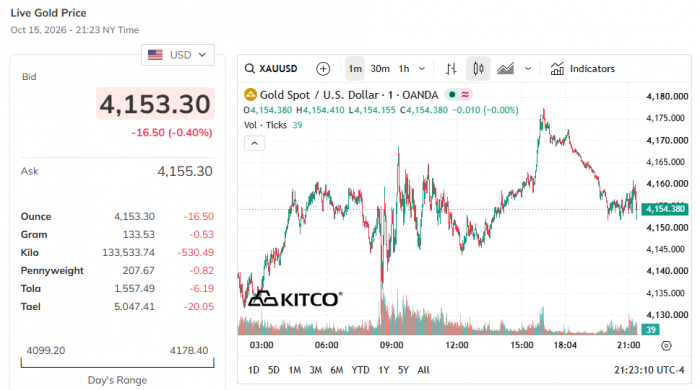
Task: Switch to the 30m interval
Action: click(x=380, y=69)
